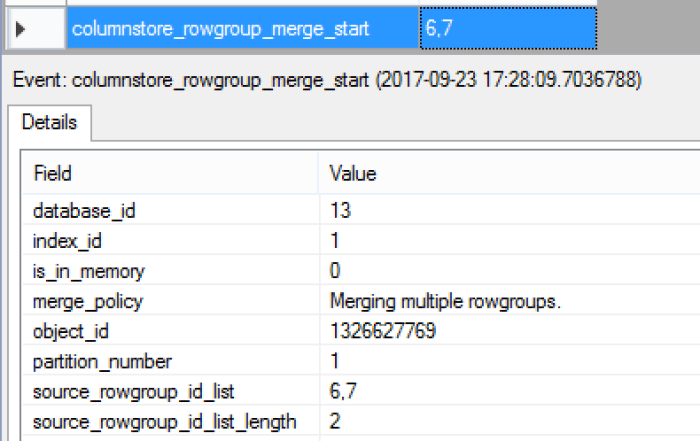Click the database_id value 13
Viewport: 700px width, 441px height.
340,211
